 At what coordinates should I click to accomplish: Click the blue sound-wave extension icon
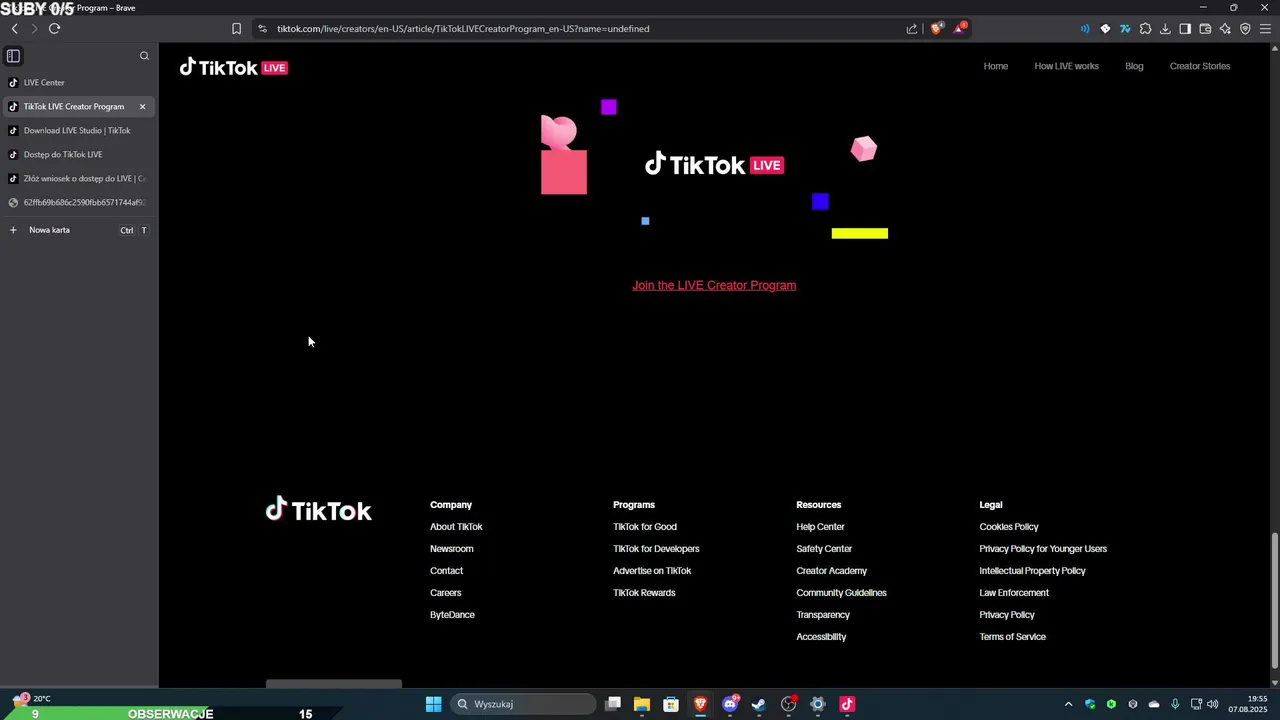pyautogui.click(x=1085, y=29)
